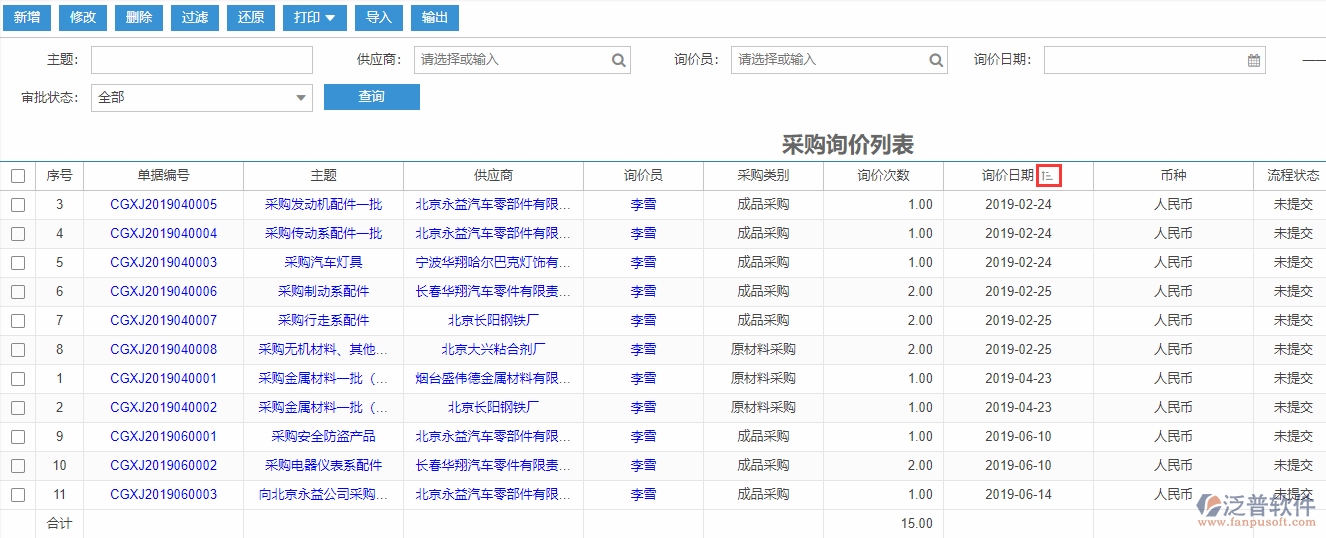This screenshot has height=538, width=1326.
Task: Open the calendar icon in 询价日期 field
Action: tap(1254, 60)
